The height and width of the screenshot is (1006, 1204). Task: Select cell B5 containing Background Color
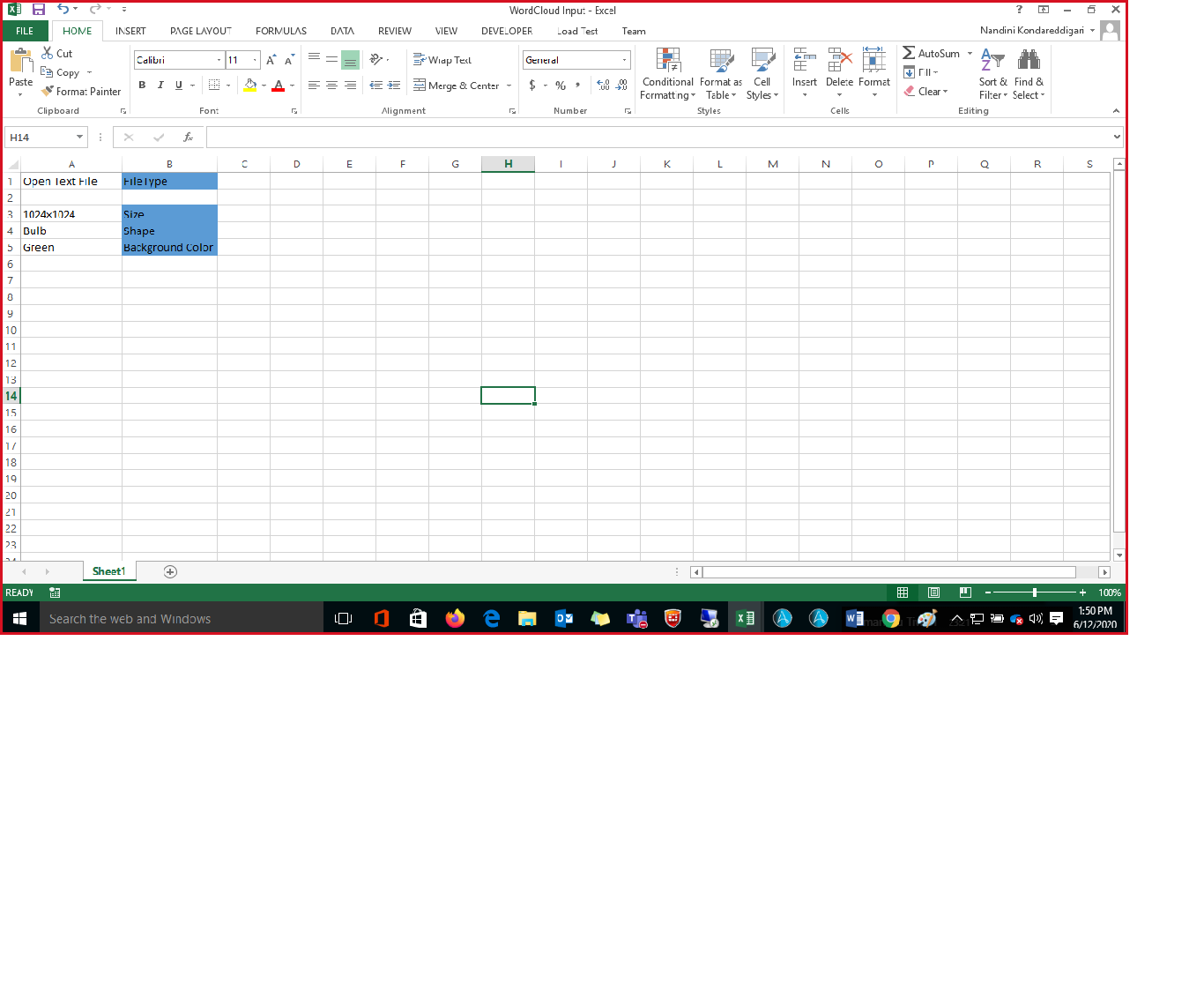pos(169,248)
